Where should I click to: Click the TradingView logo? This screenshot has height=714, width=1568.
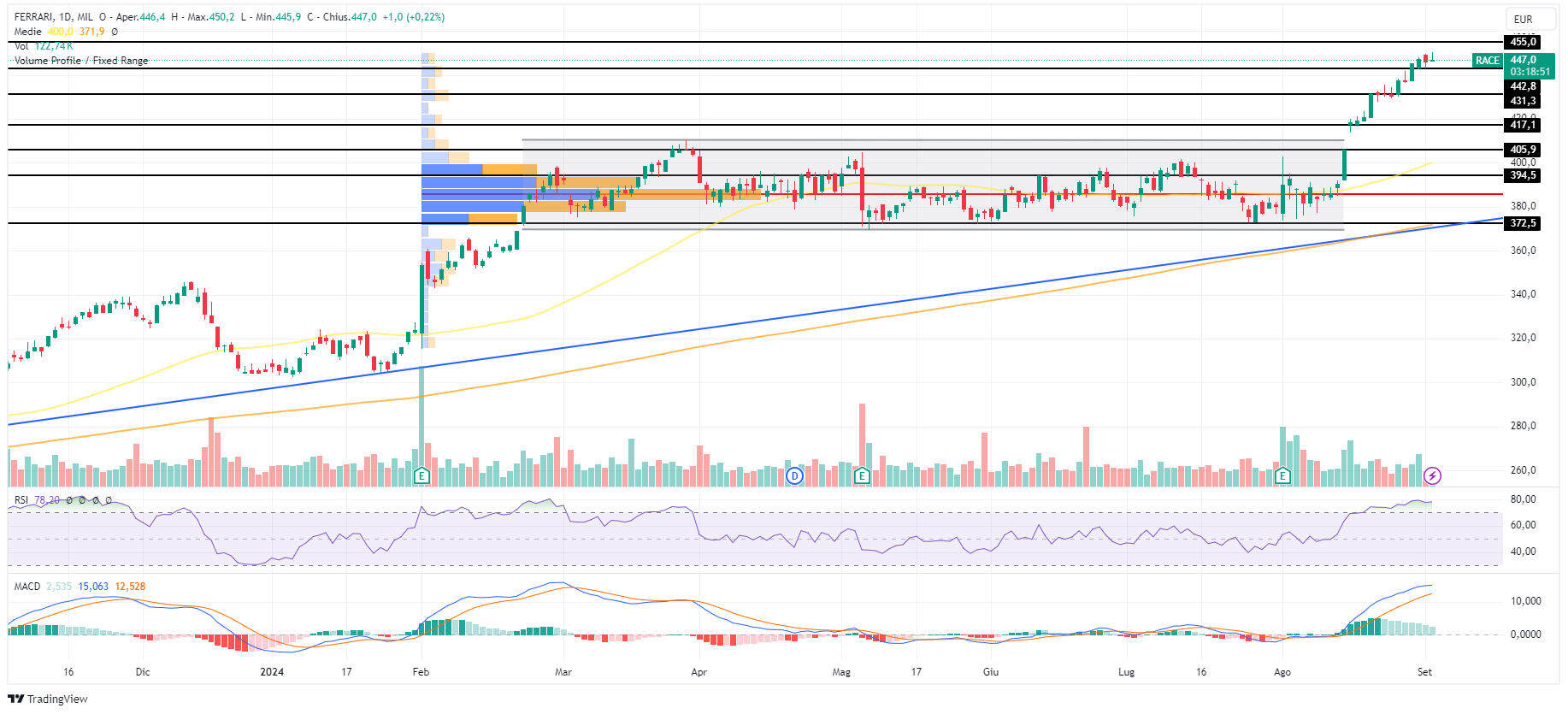point(49,699)
